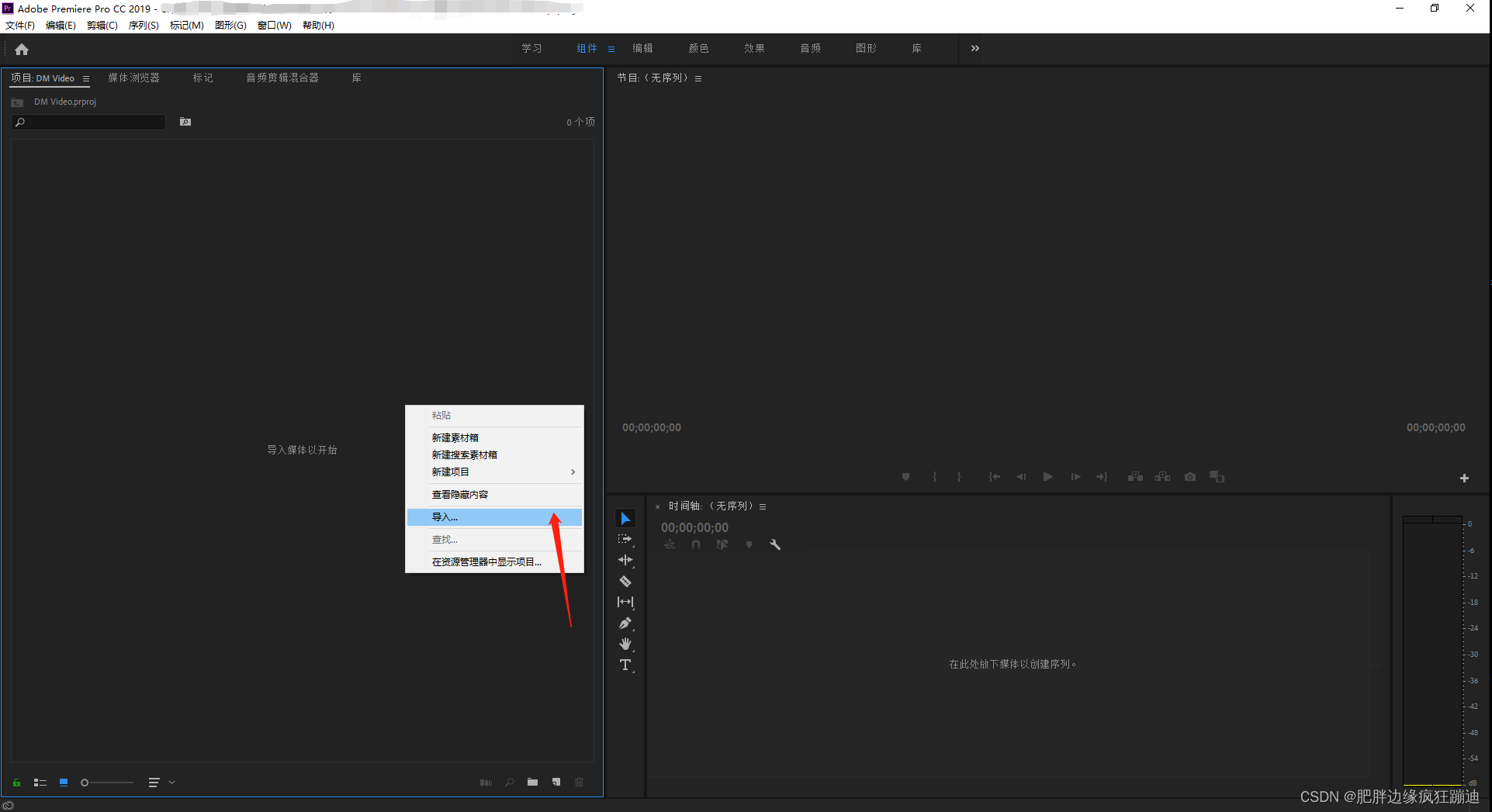Select the Track Select Forward tool
The image size is (1492, 812).
[625, 539]
